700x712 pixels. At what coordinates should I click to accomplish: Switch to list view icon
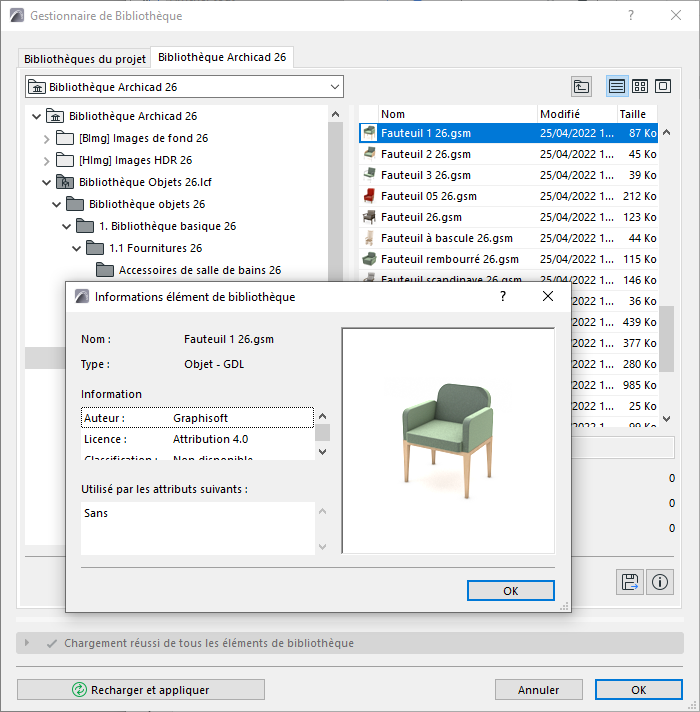617,86
